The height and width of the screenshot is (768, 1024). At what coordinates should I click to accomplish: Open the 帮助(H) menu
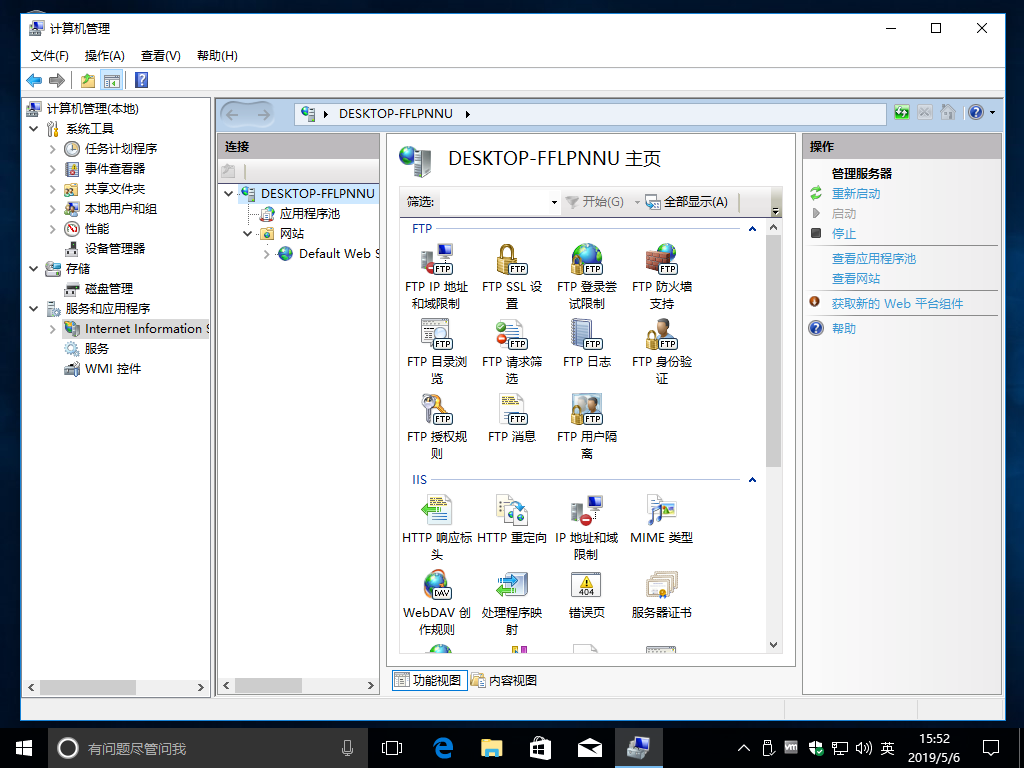(217, 56)
